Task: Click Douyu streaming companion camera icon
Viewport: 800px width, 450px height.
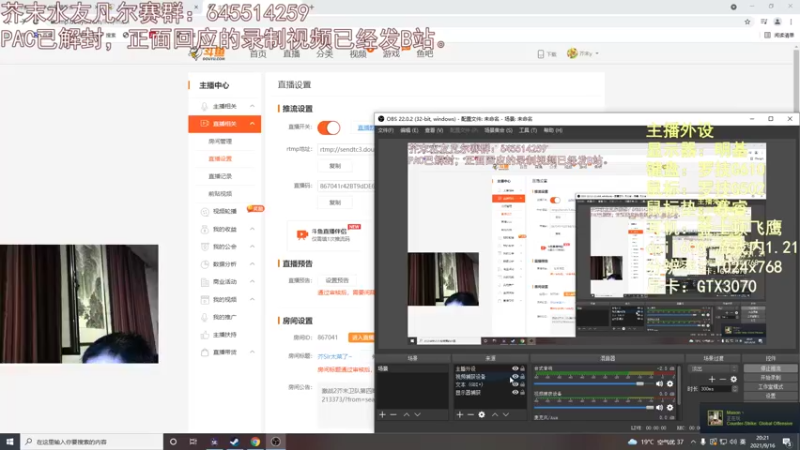Action: 302,234
